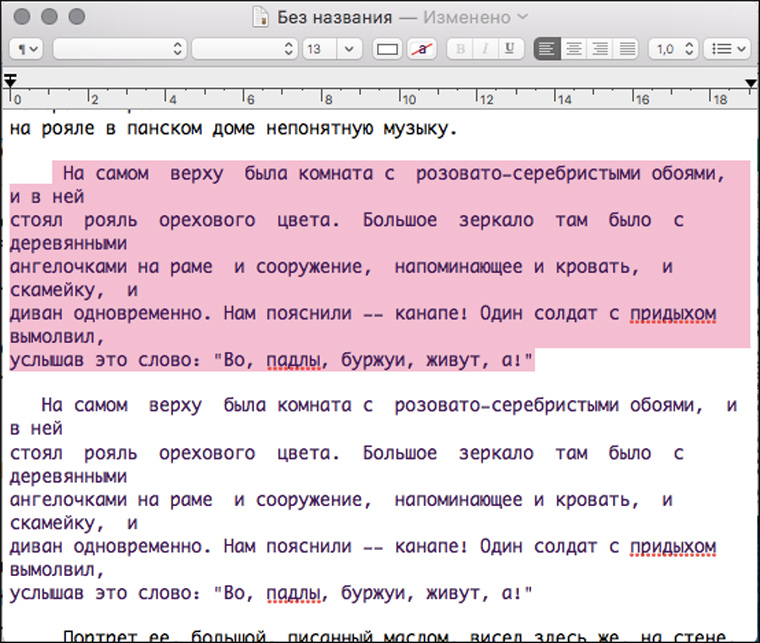Click the red close window button
Image resolution: width=760 pixels, height=643 pixels.
click(x=22, y=16)
